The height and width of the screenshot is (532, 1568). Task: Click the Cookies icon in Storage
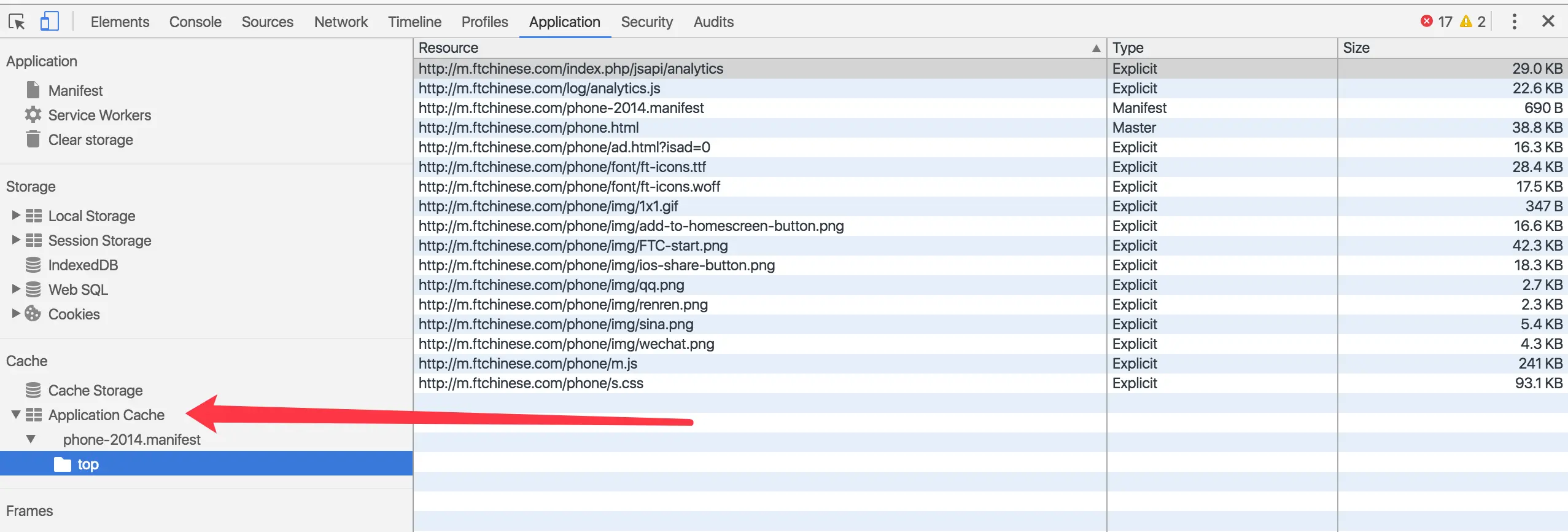click(33, 314)
